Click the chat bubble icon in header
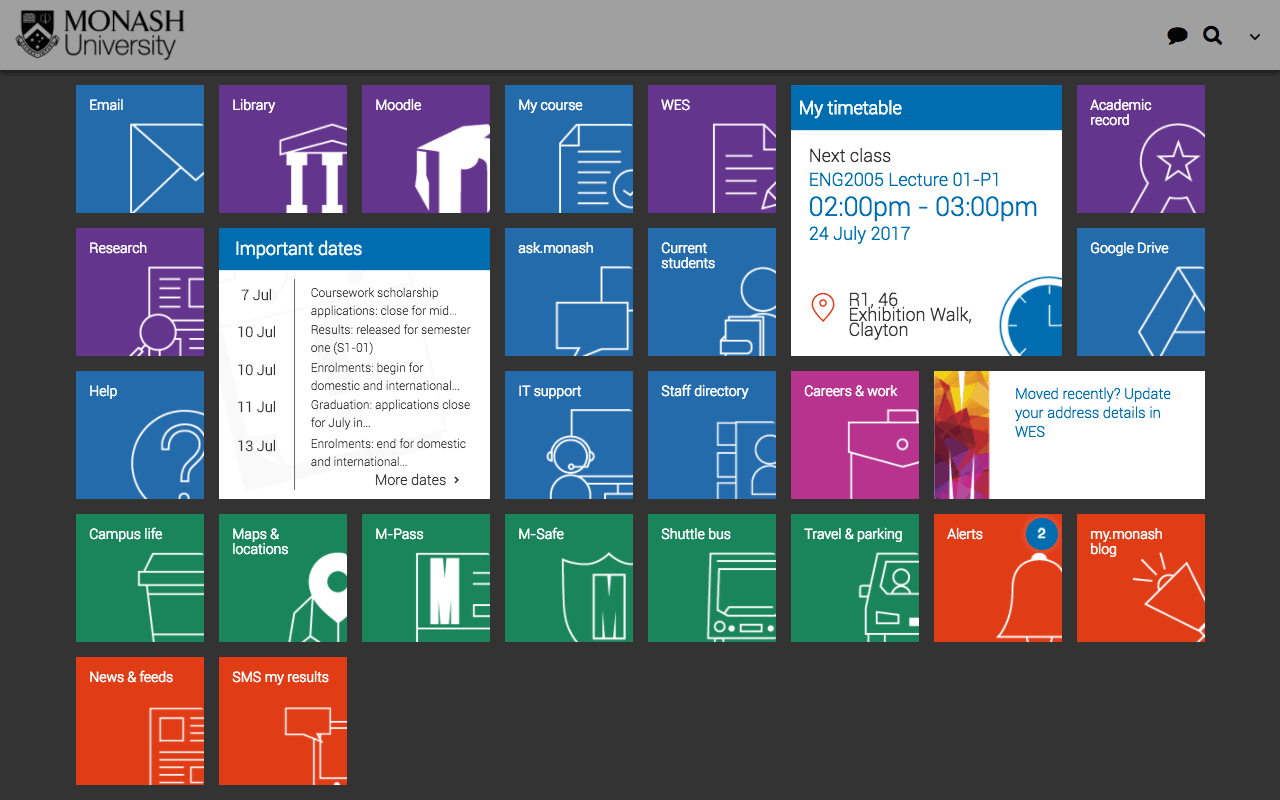The image size is (1280, 800). [x=1177, y=36]
